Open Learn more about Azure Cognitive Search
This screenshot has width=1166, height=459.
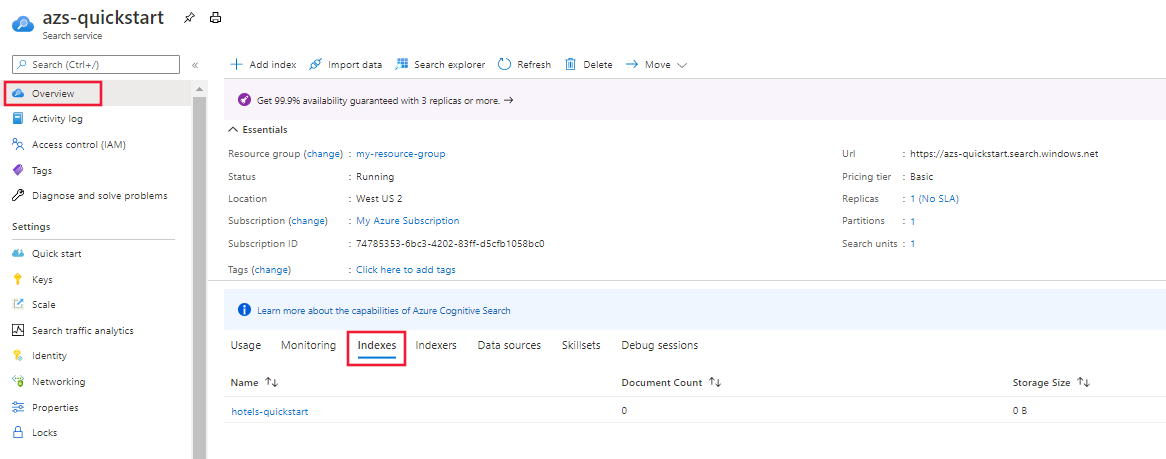384,310
